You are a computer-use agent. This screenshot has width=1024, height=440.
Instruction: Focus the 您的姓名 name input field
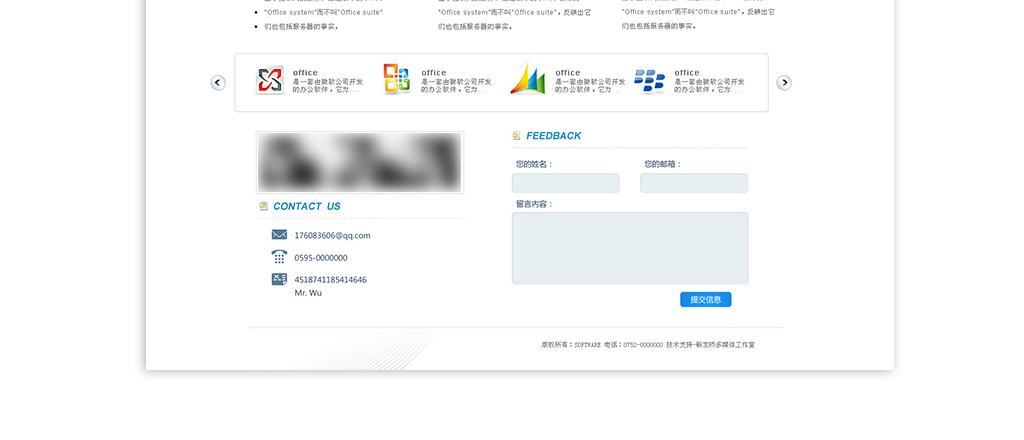[x=565, y=183]
